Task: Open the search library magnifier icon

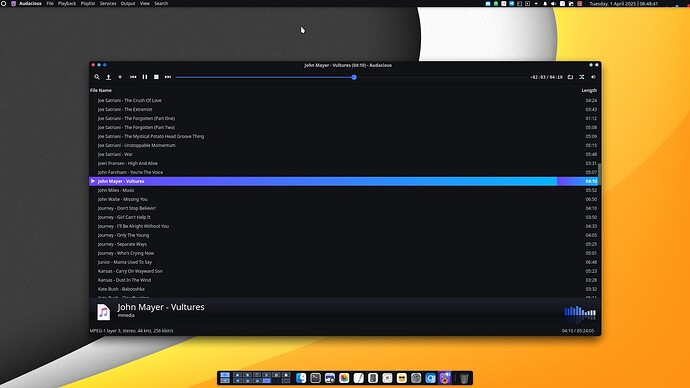Action: pos(97,77)
